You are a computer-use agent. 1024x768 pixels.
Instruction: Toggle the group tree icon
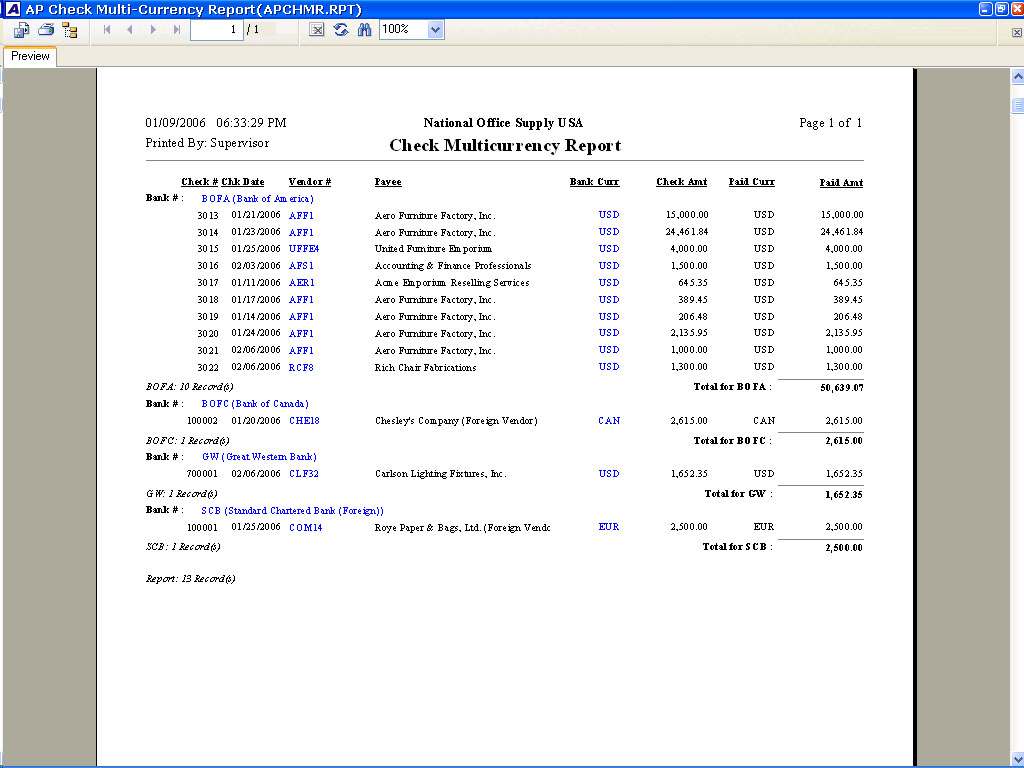pyautogui.click(x=70, y=30)
